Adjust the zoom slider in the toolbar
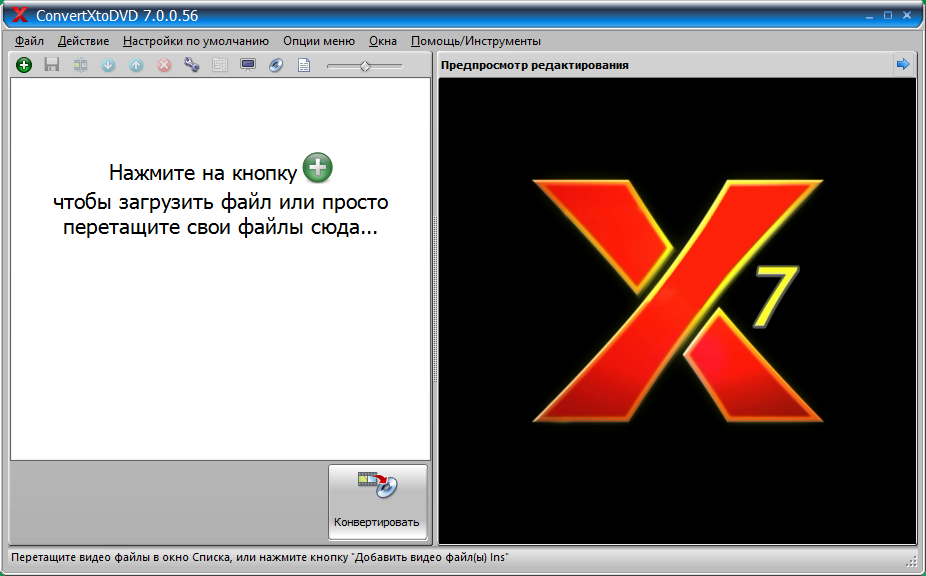This screenshot has width=926, height=576. (363, 64)
